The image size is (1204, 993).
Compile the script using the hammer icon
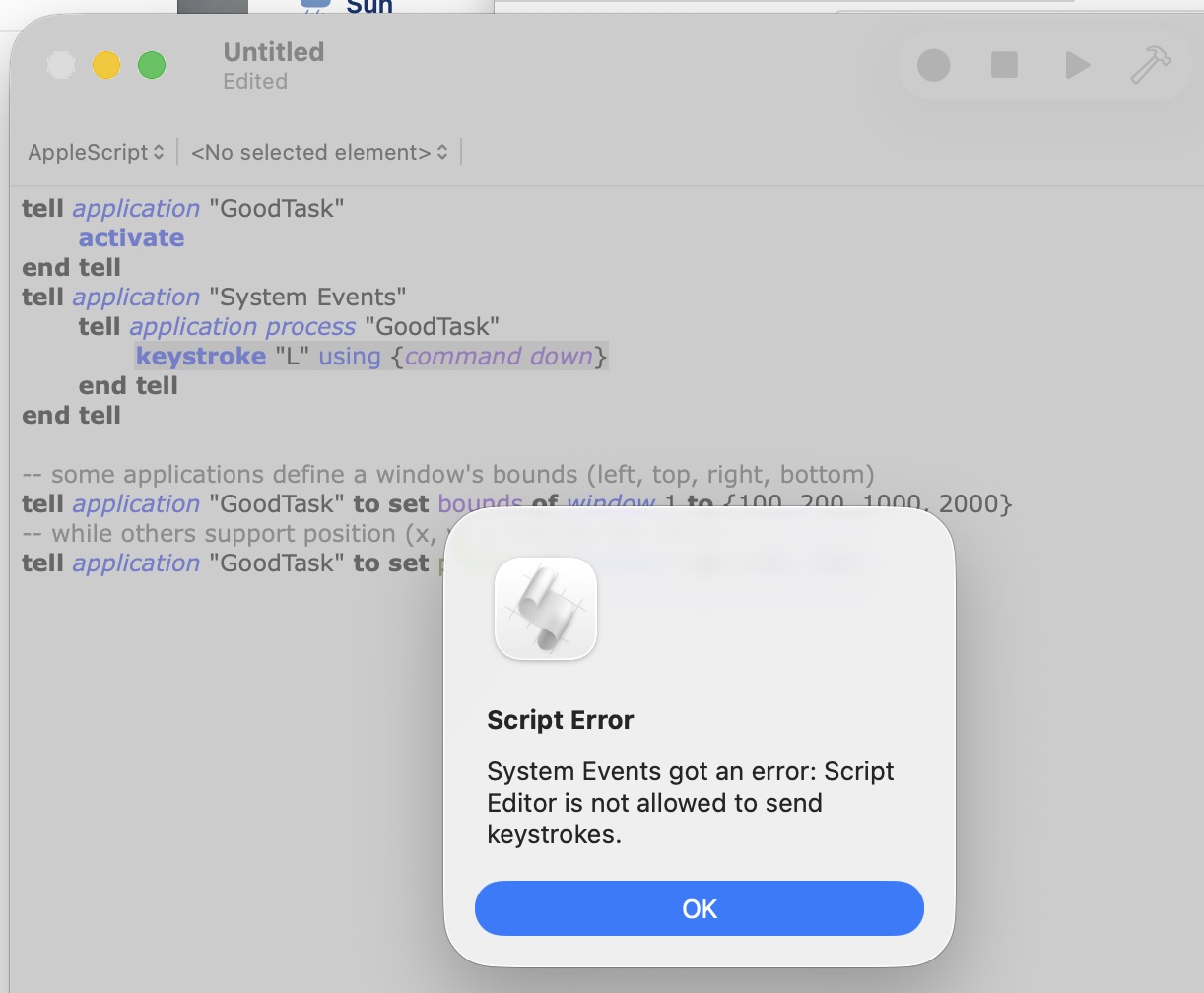pos(1150,66)
